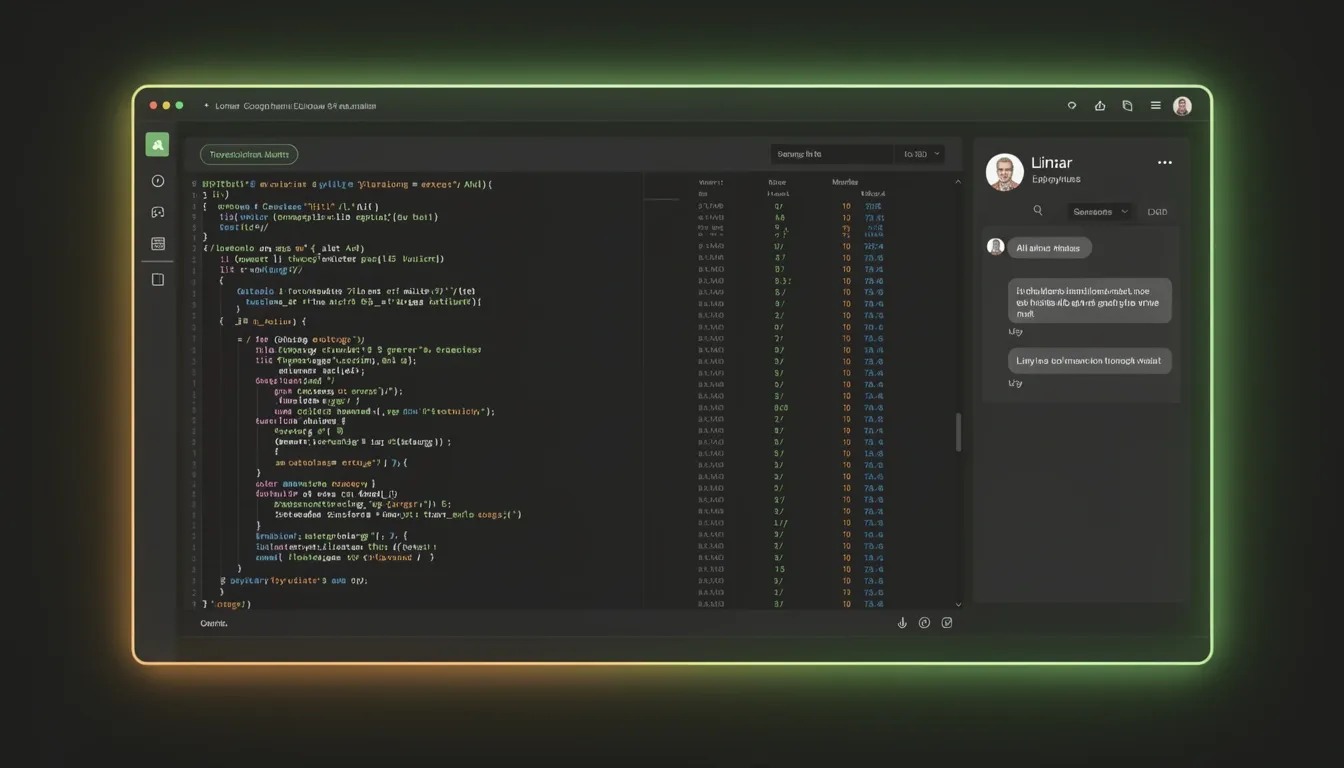
Task: Open the hamburger menu in the title bar
Action: 1155,105
